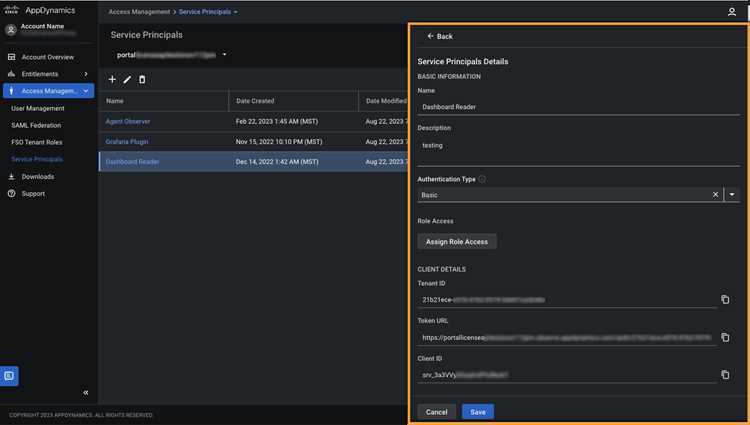Copy the Token URL value

[x=725, y=337]
